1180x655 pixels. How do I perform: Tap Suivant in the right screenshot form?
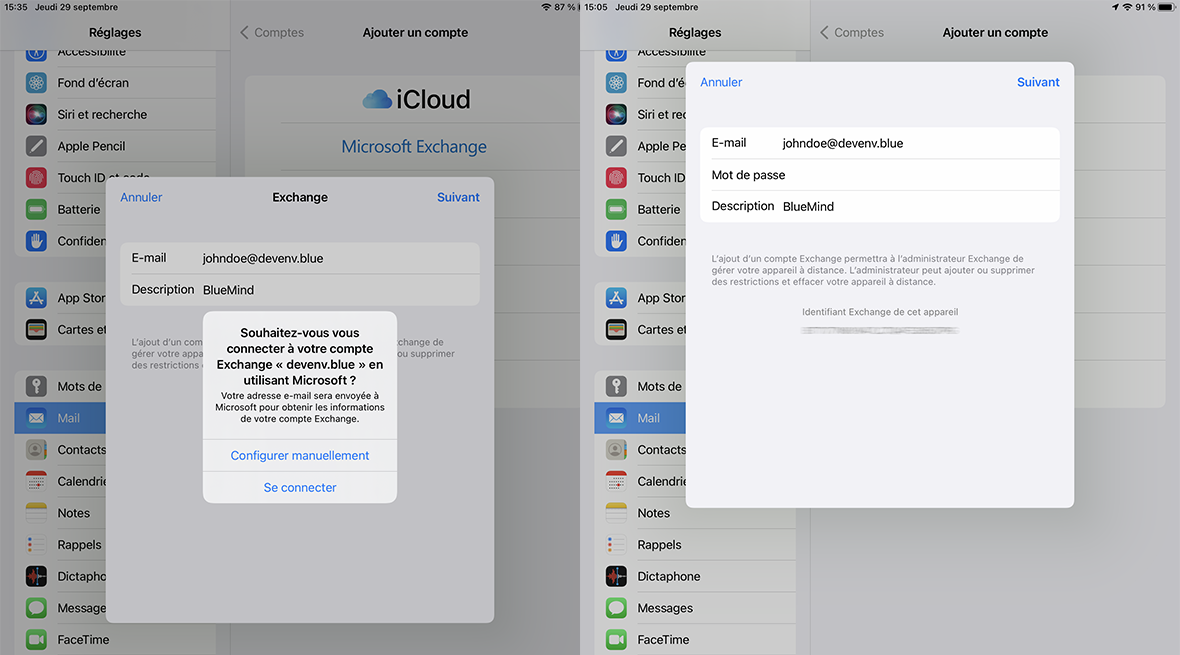click(1038, 82)
